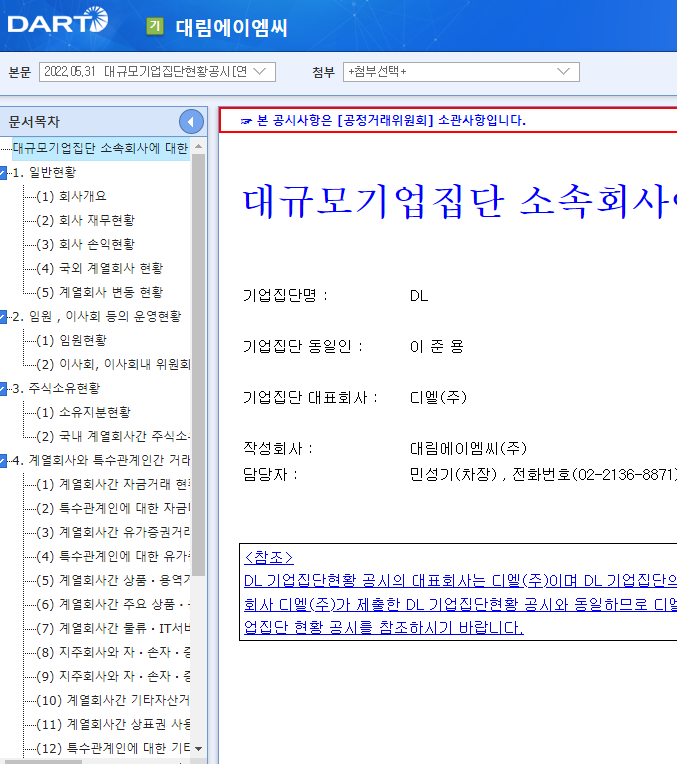The width and height of the screenshot is (677, 764).
Task: Open (11) 계열회사간 상표권 사용 item
Action: [x=113, y=725]
